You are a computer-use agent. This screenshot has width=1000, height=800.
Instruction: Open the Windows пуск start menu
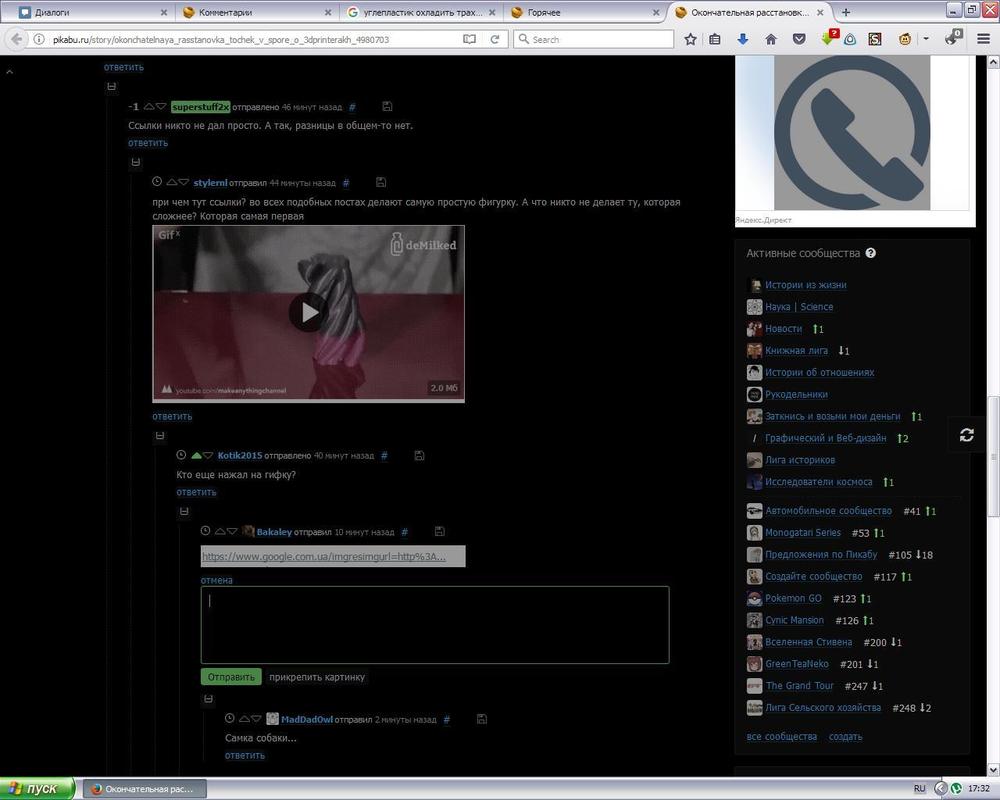(x=36, y=788)
